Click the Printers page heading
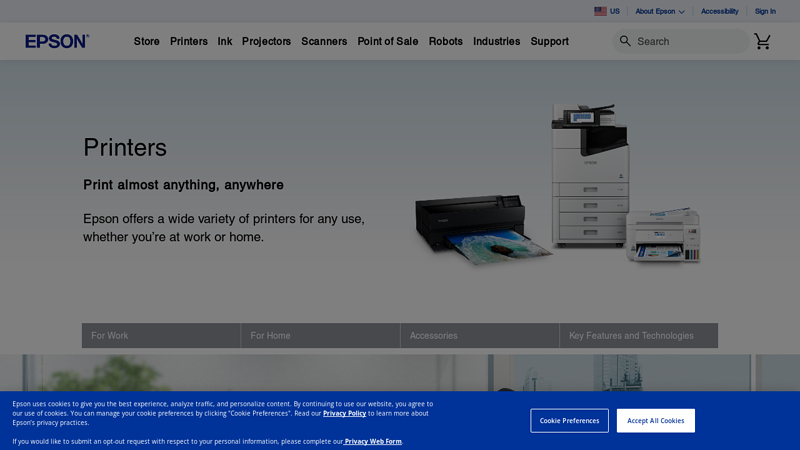Image resolution: width=800 pixels, height=450 pixels. pyautogui.click(x=125, y=147)
